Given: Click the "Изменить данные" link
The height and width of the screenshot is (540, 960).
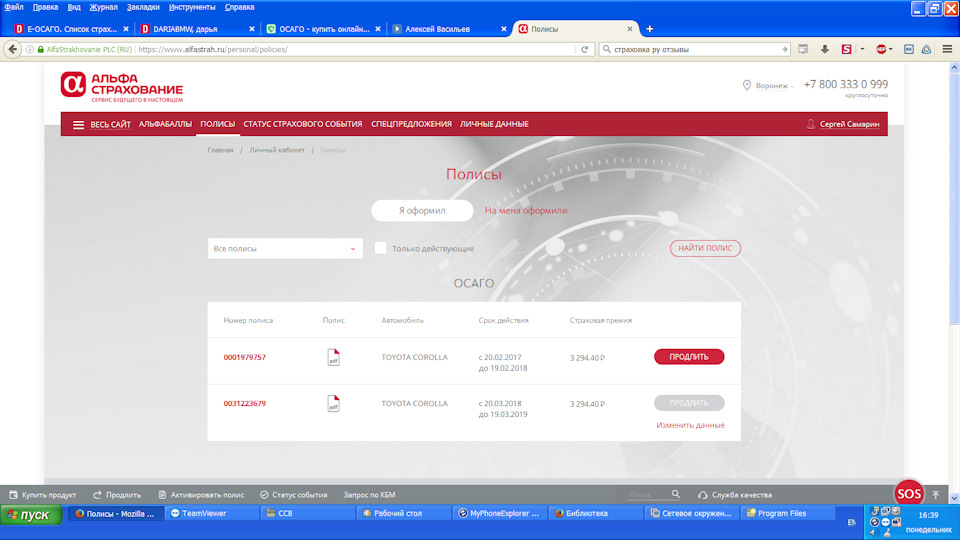Looking at the screenshot, I should pyautogui.click(x=690, y=425).
